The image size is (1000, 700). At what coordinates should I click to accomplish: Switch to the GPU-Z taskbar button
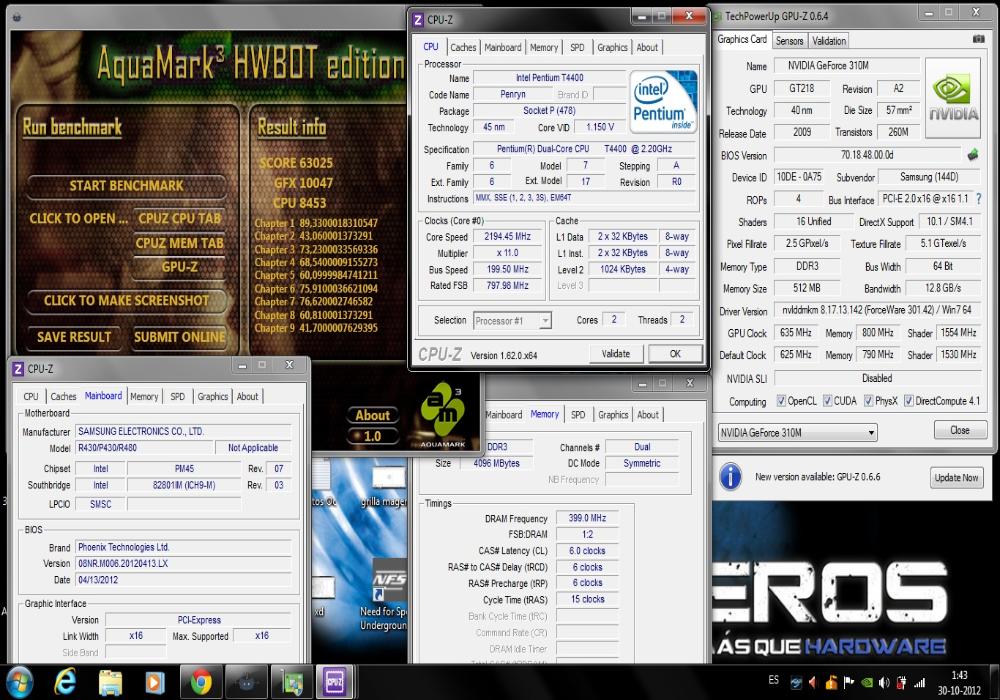[x=291, y=683]
